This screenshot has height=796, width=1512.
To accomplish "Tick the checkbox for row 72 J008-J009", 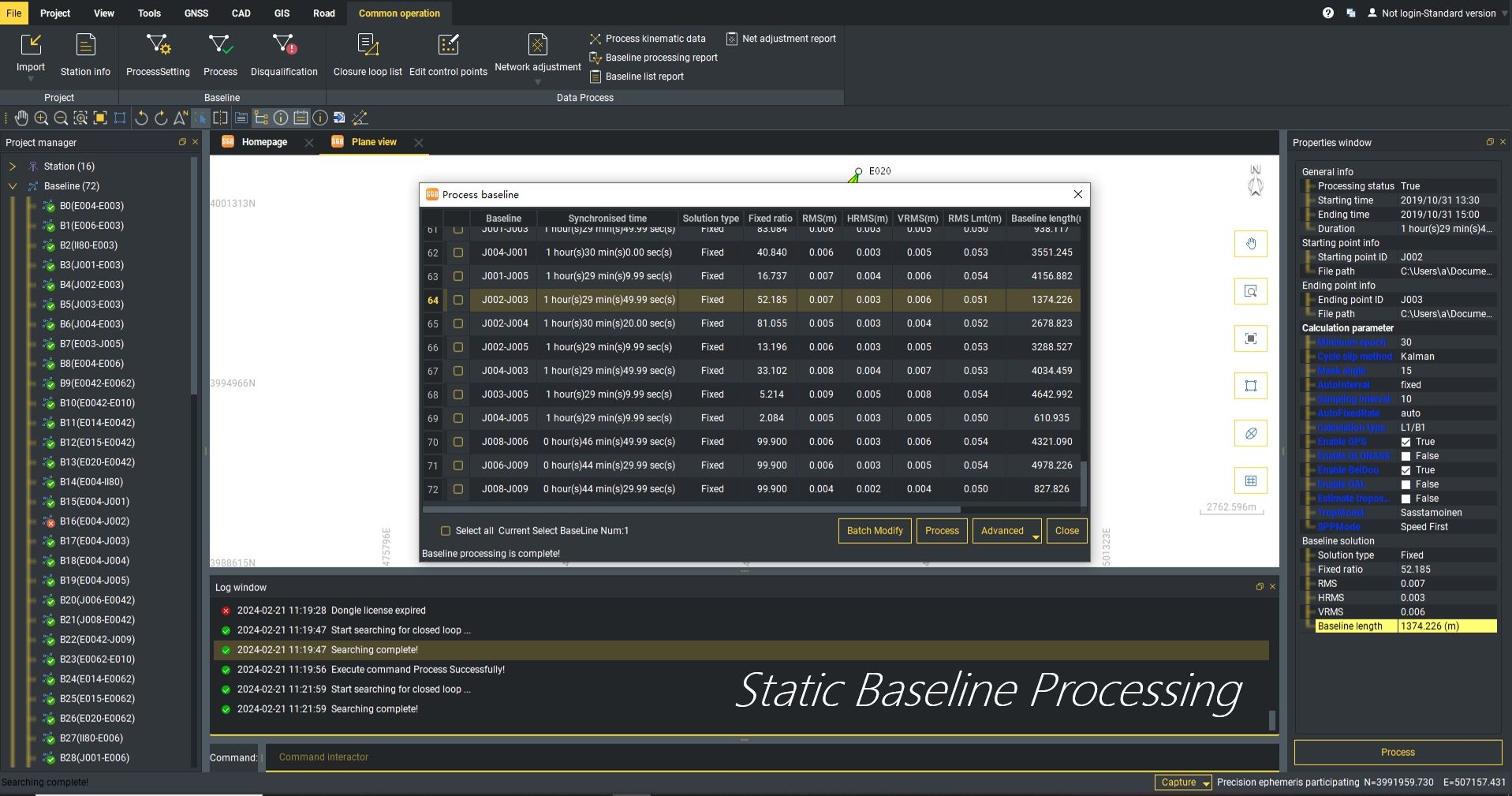I will (457, 489).
